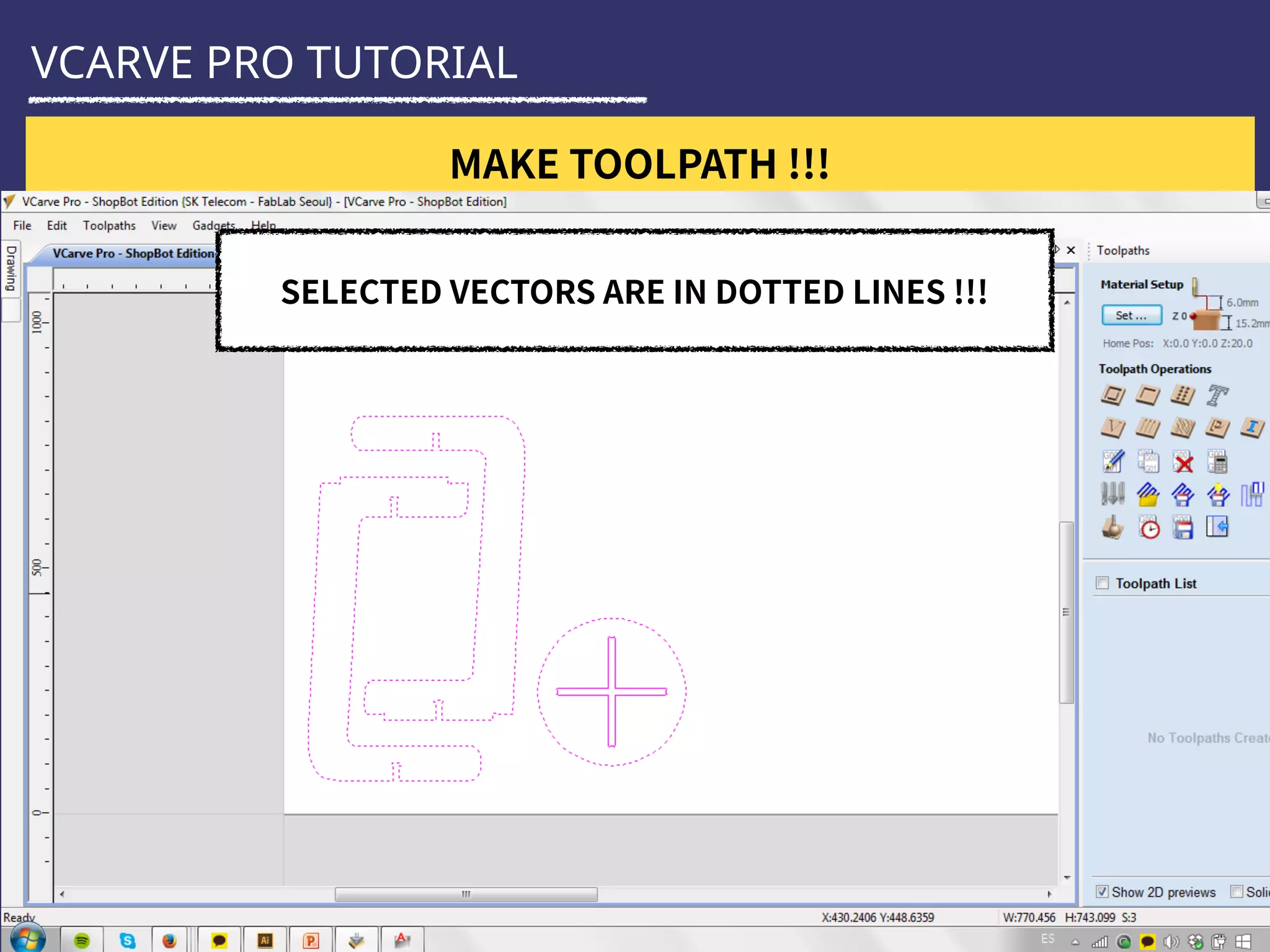This screenshot has height=952, width=1270.
Task: Open the Tool Database bits icon
Action: [1113, 494]
